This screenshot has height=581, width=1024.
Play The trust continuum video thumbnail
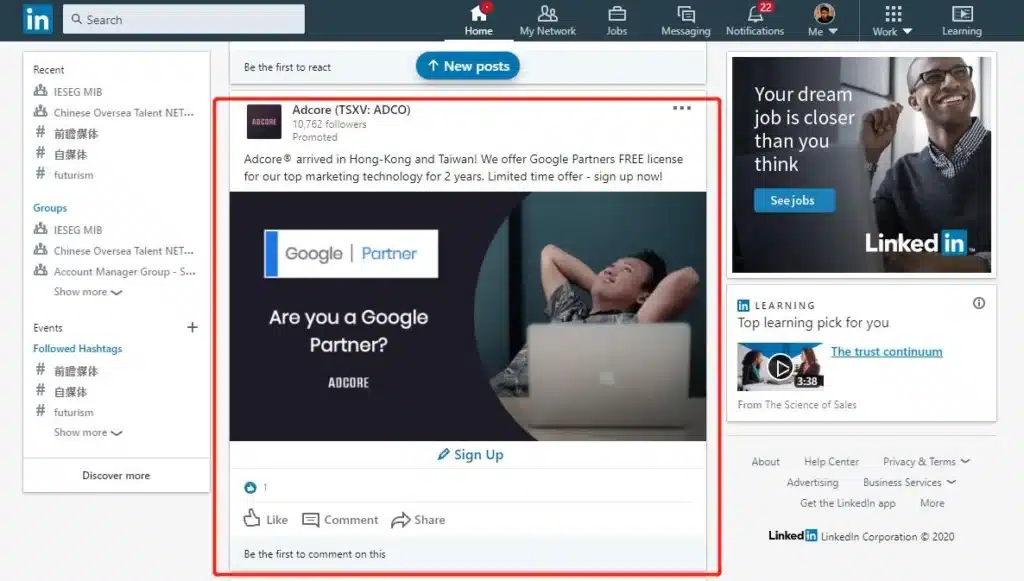[x=780, y=367]
